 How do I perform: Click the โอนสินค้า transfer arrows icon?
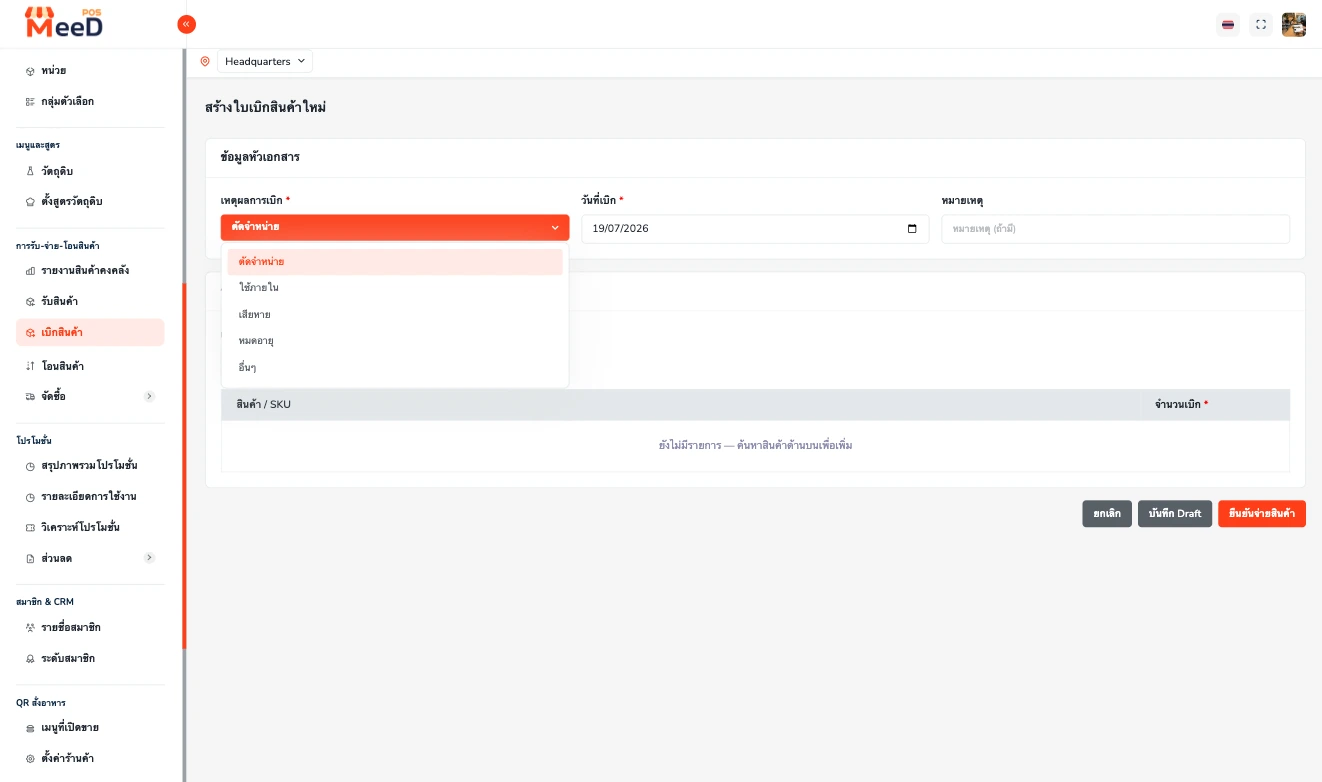pos(30,366)
